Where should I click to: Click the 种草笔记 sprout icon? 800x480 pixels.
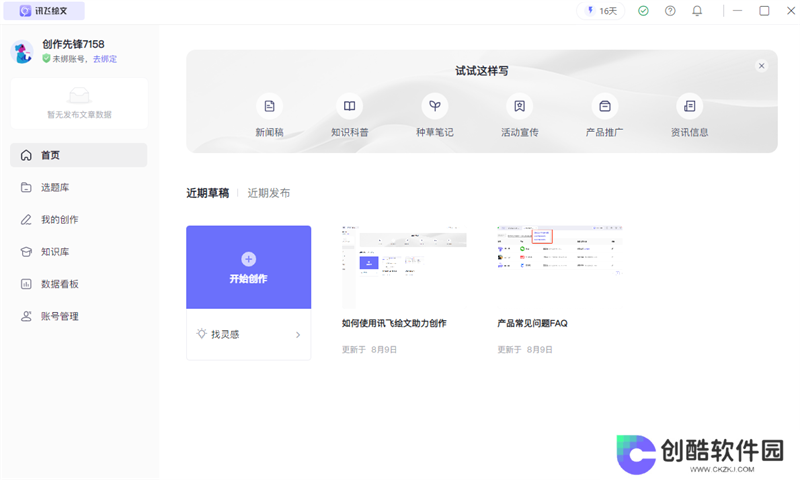pos(435,106)
